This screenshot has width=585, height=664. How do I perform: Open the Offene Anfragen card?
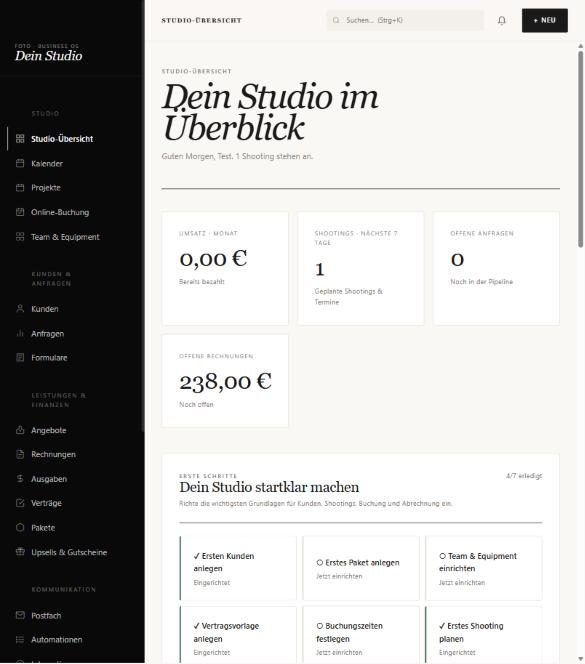point(496,268)
